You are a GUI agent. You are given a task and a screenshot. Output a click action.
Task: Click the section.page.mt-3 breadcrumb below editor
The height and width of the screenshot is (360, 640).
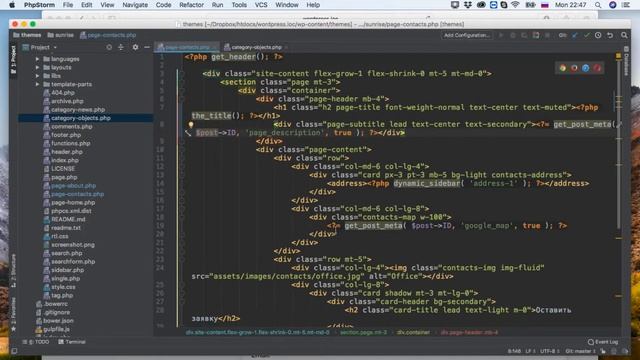[x=363, y=333]
